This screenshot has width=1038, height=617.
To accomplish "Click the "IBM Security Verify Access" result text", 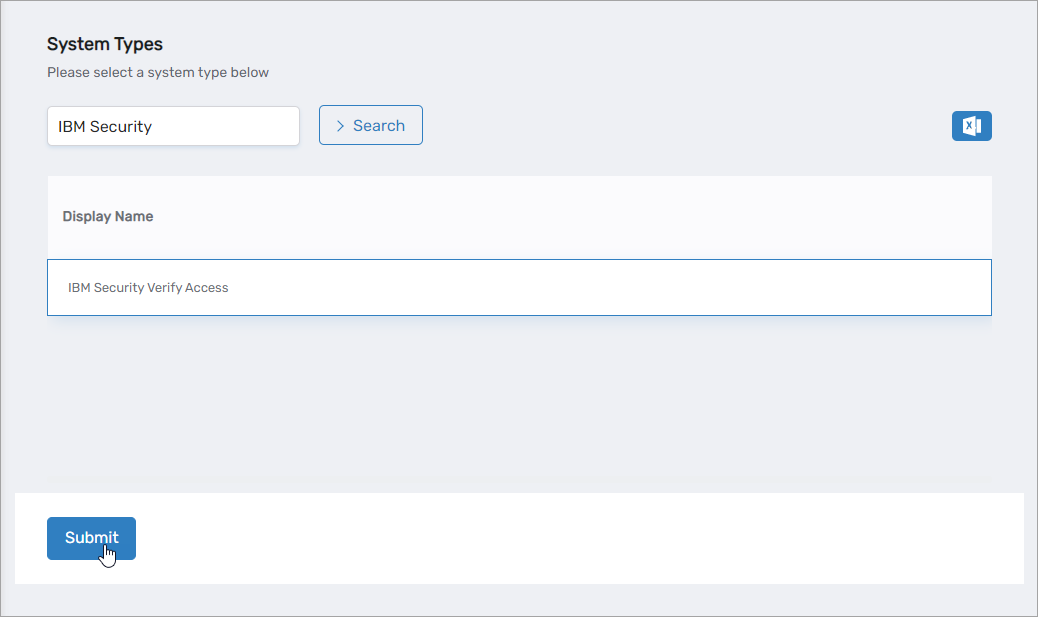I will click(148, 288).
